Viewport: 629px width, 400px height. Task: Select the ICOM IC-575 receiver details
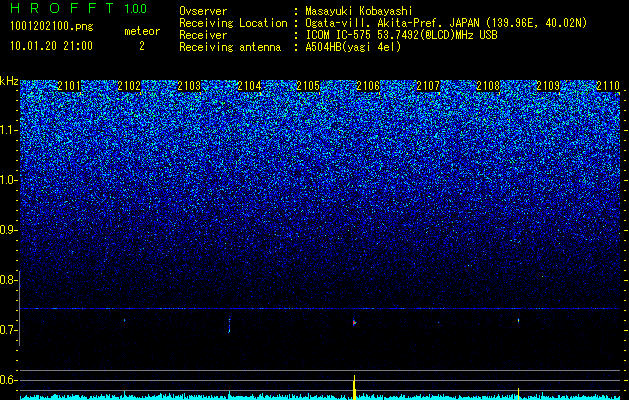(401, 35)
